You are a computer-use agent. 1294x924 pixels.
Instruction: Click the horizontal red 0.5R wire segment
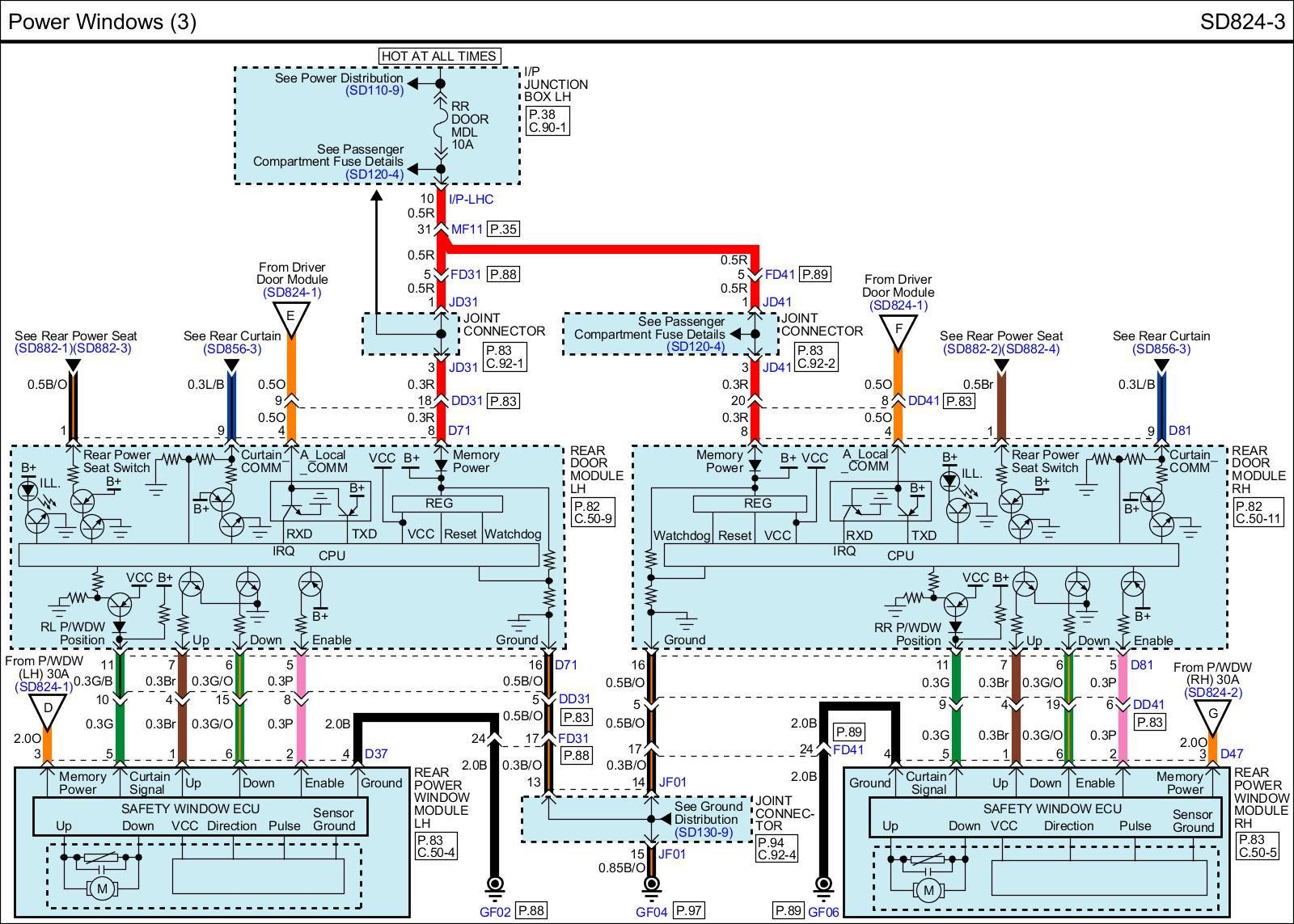point(598,248)
